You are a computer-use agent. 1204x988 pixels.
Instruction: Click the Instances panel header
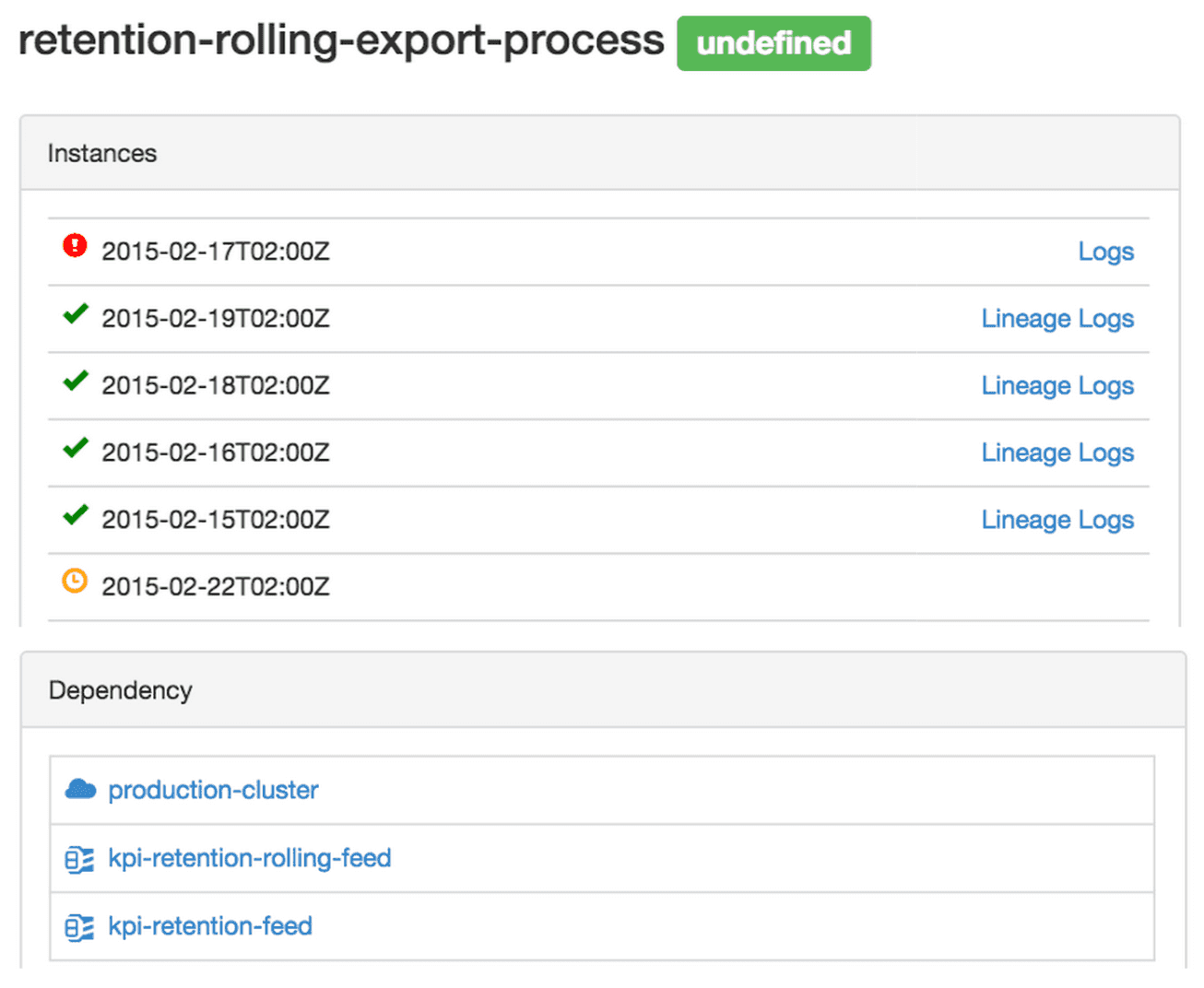(599, 153)
